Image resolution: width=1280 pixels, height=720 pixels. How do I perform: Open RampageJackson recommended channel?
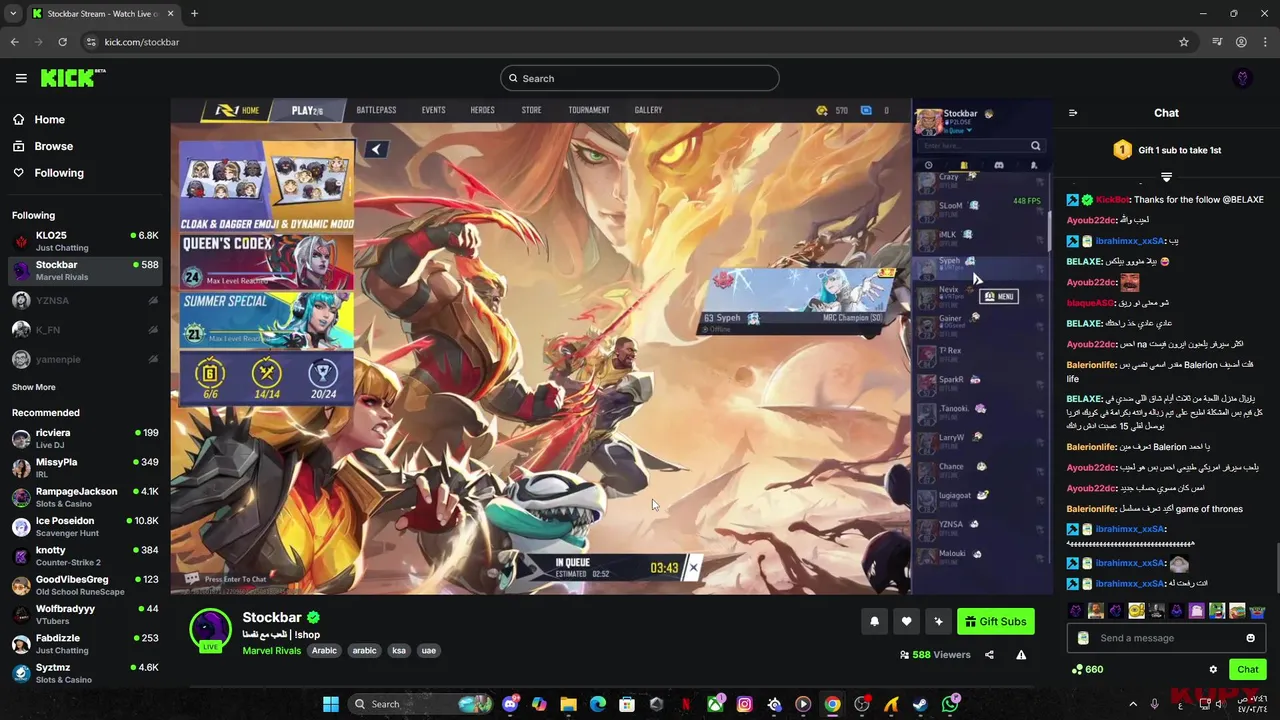tap(85, 497)
